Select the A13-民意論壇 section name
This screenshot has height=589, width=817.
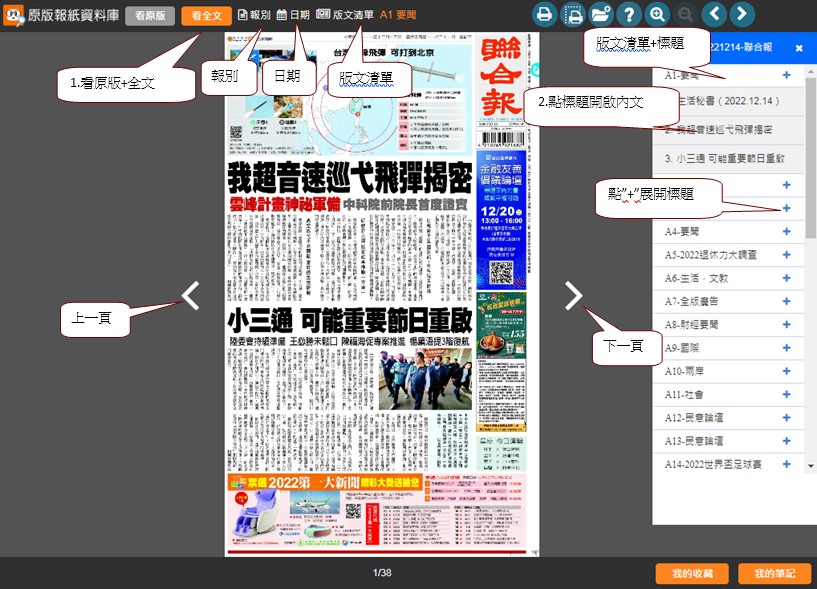(x=694, y=441)
